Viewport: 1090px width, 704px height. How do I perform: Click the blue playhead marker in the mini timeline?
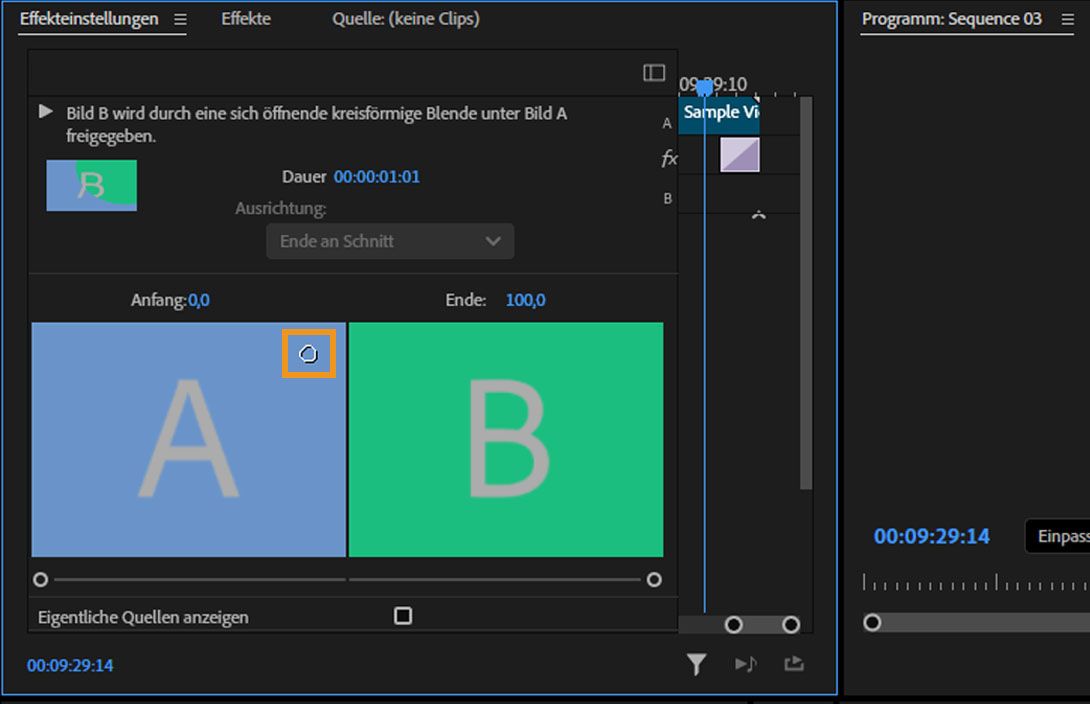pos(704,88)
